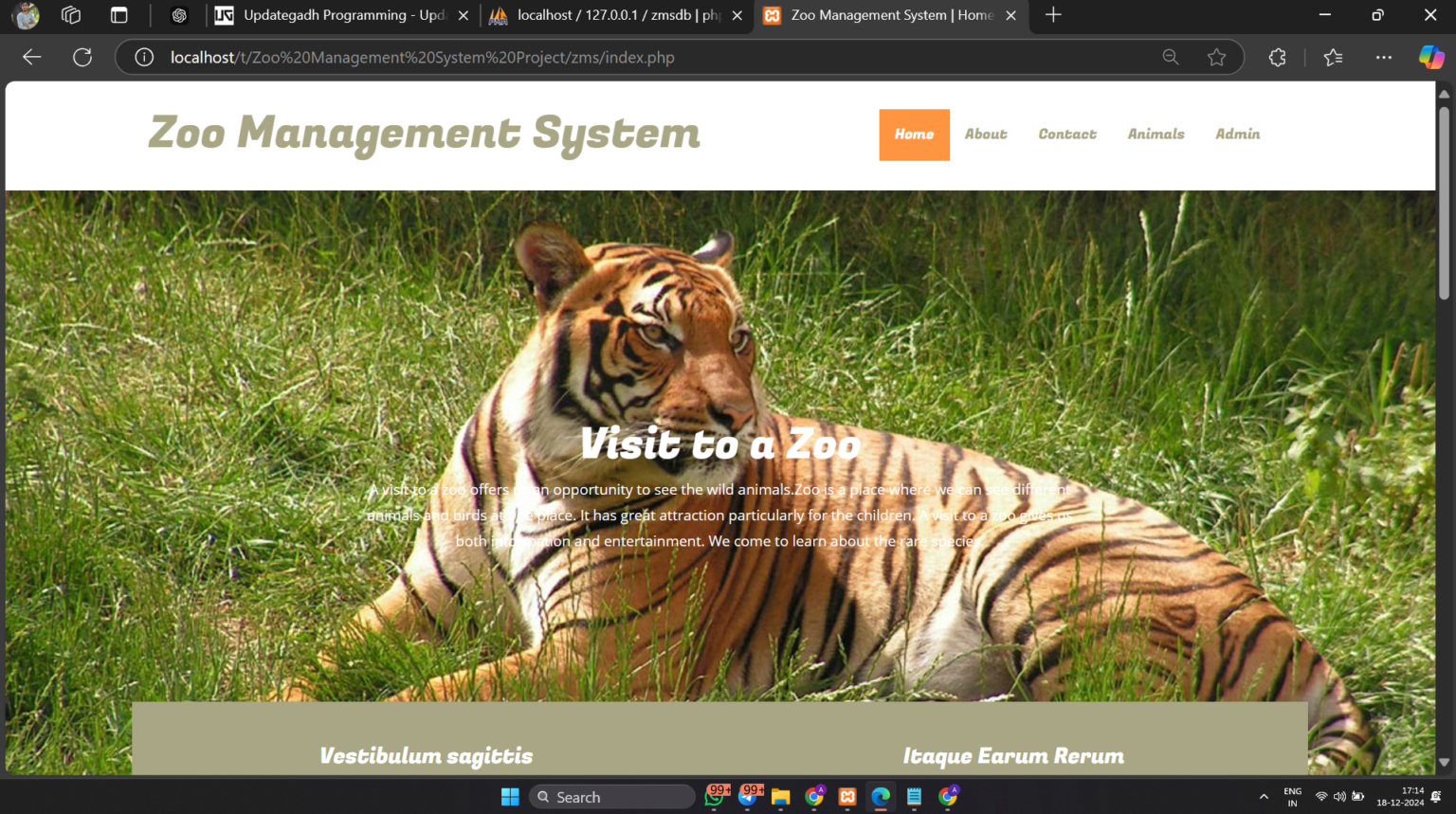1456x814 pixels.
Task: Open the Settings and more menu
Action: (1384, 57)
